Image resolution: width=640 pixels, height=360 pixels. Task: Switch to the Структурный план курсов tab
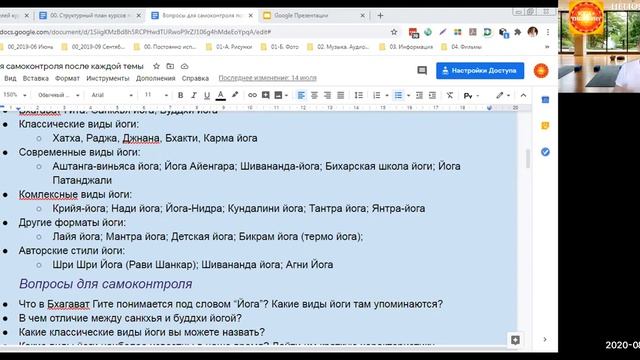click(90, 16)
